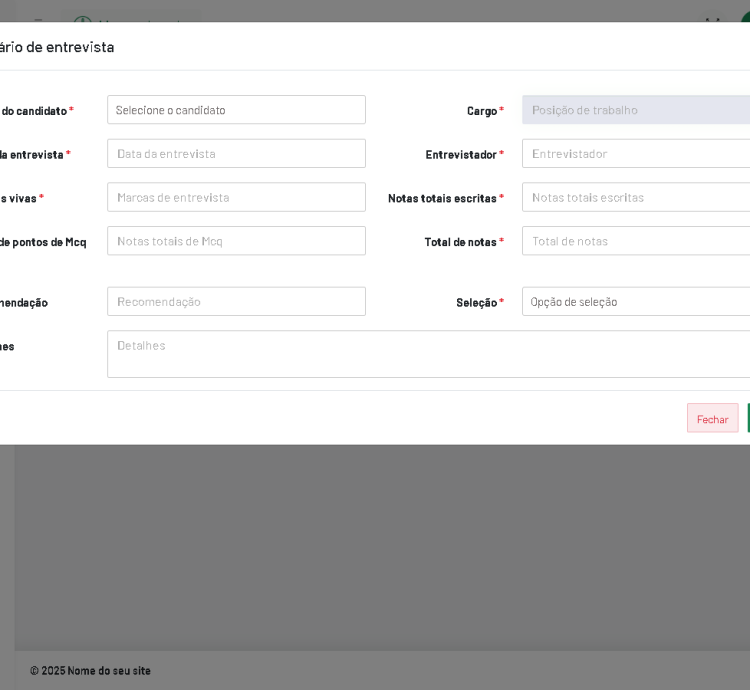Focus the Notas totais de Mcq field
The width and height of the screenshot is (750, 690).
coord(236,241)
